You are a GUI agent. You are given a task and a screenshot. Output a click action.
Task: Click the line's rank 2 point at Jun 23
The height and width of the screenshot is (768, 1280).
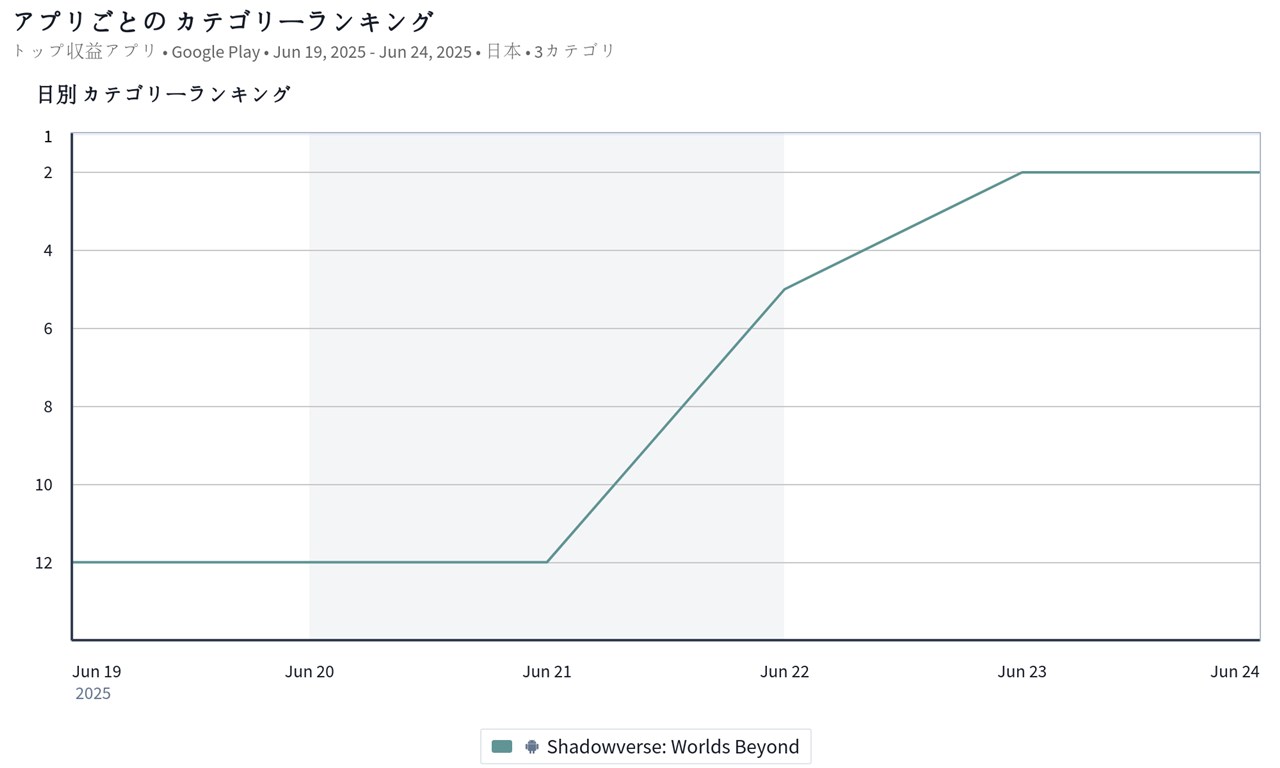tap(1022, 172)
